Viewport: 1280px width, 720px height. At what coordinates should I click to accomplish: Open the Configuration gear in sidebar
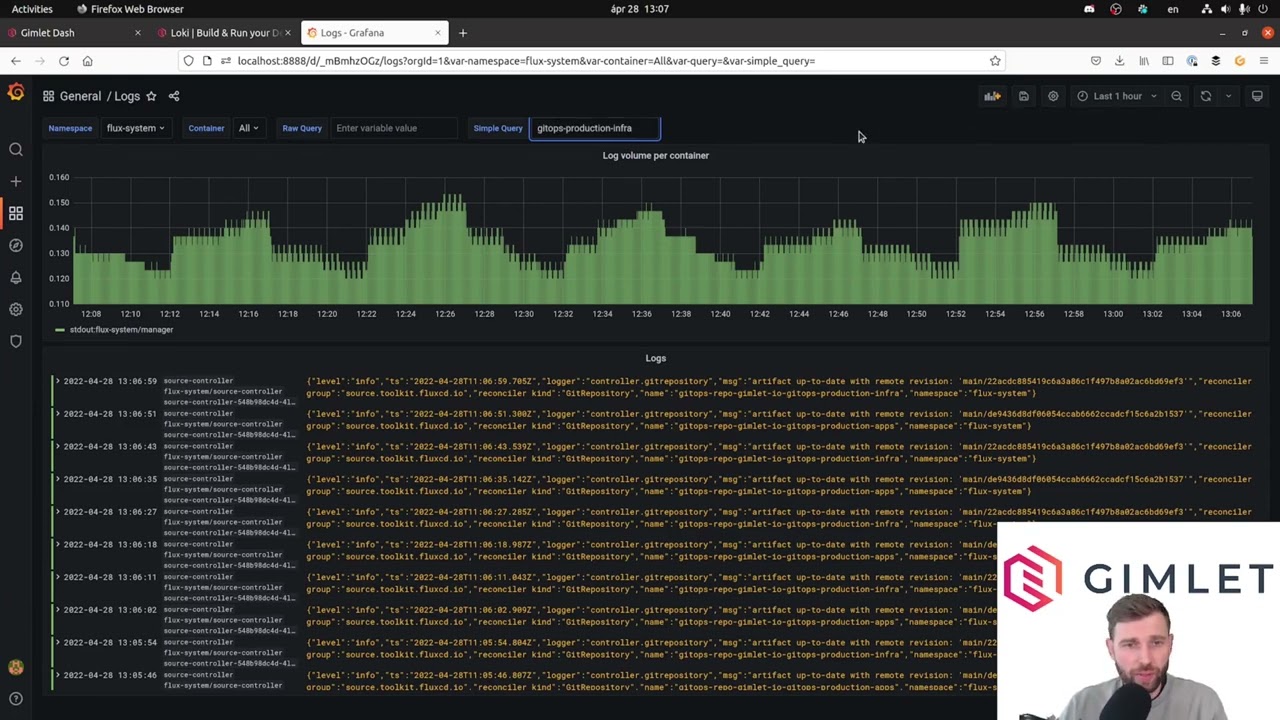click(16, 309)
